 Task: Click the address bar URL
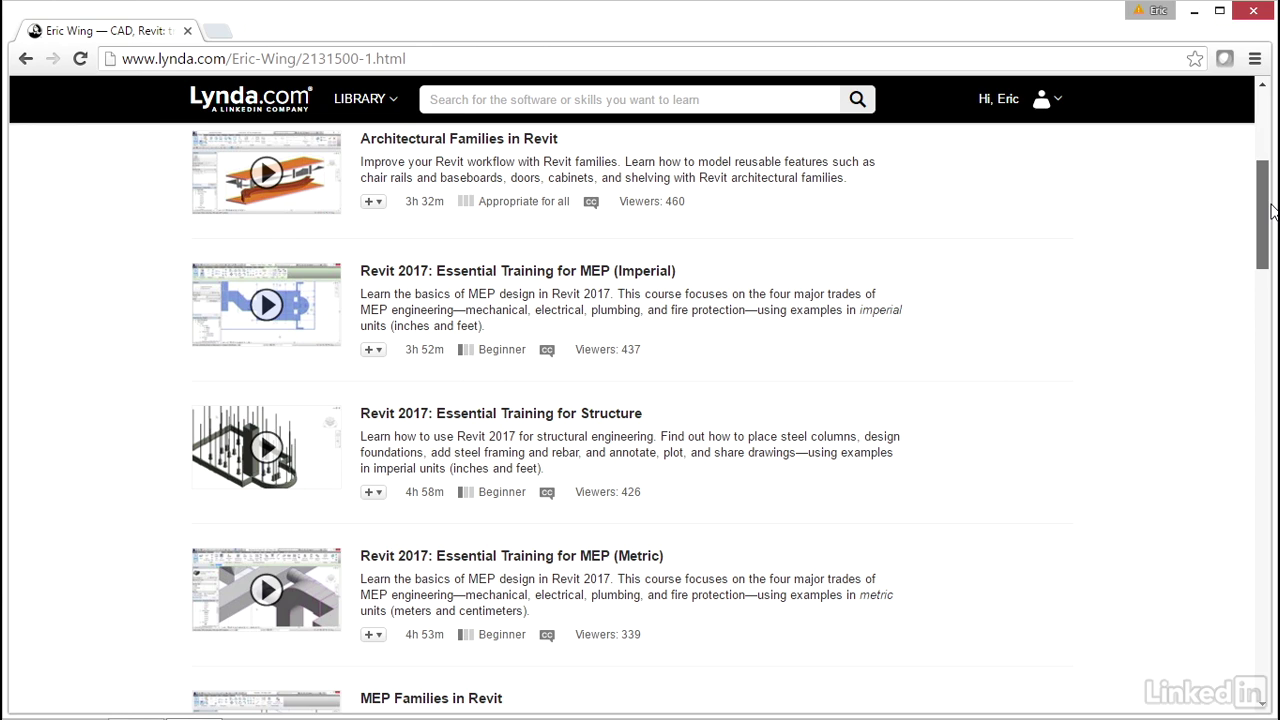(x=264, y=59)
